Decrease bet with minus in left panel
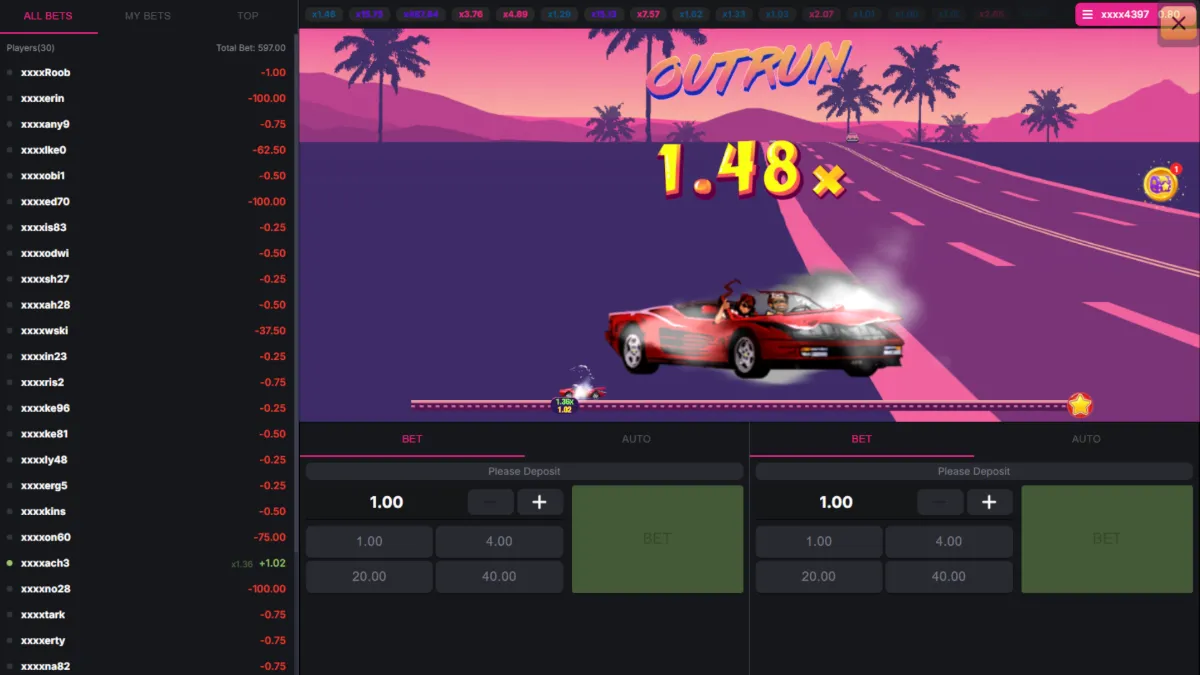Image resolution: width=1200 pixels, height=675 pixels. (490, 502)
